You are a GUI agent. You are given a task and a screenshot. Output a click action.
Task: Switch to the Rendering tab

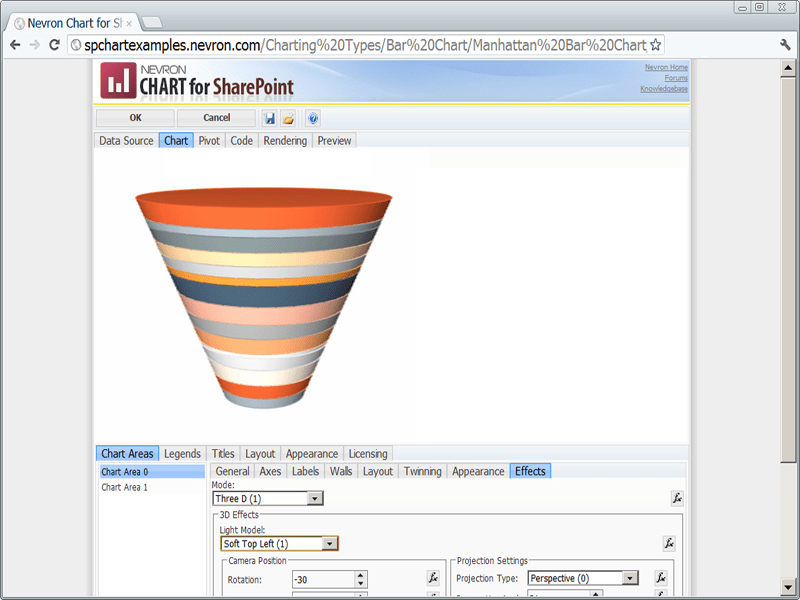click(285, 140)
